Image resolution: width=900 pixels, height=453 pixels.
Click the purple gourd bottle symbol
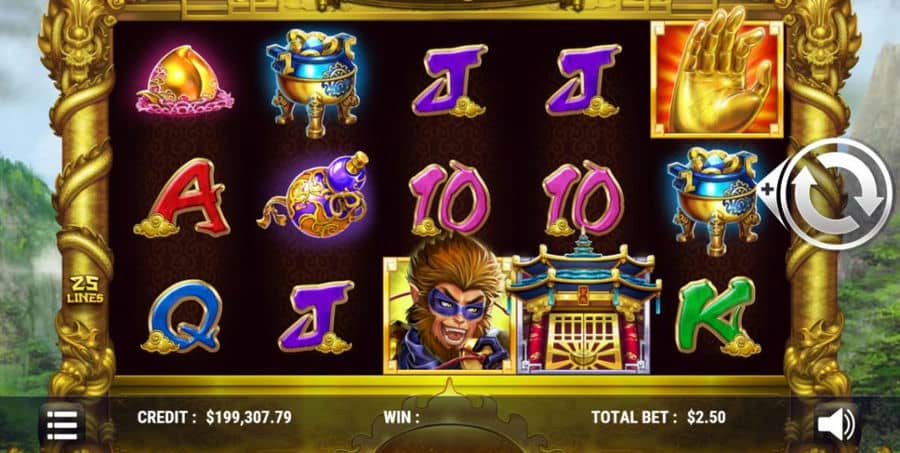[315, 197]
